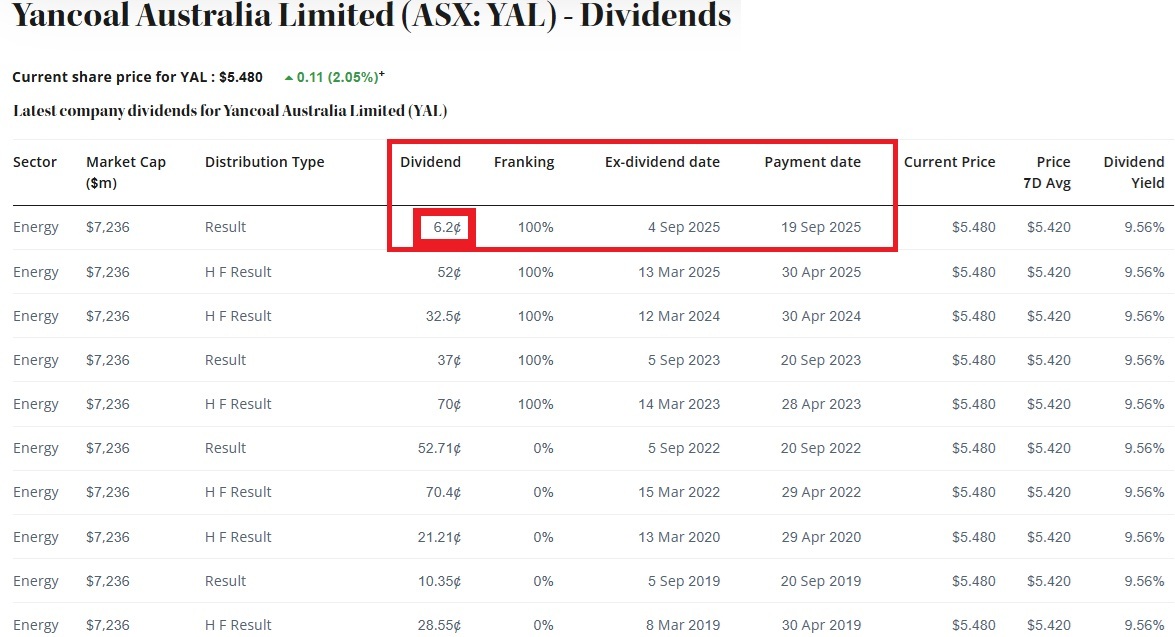Click the Yancoal Australia Limited Dividends page title

click(x=371, y=16)
